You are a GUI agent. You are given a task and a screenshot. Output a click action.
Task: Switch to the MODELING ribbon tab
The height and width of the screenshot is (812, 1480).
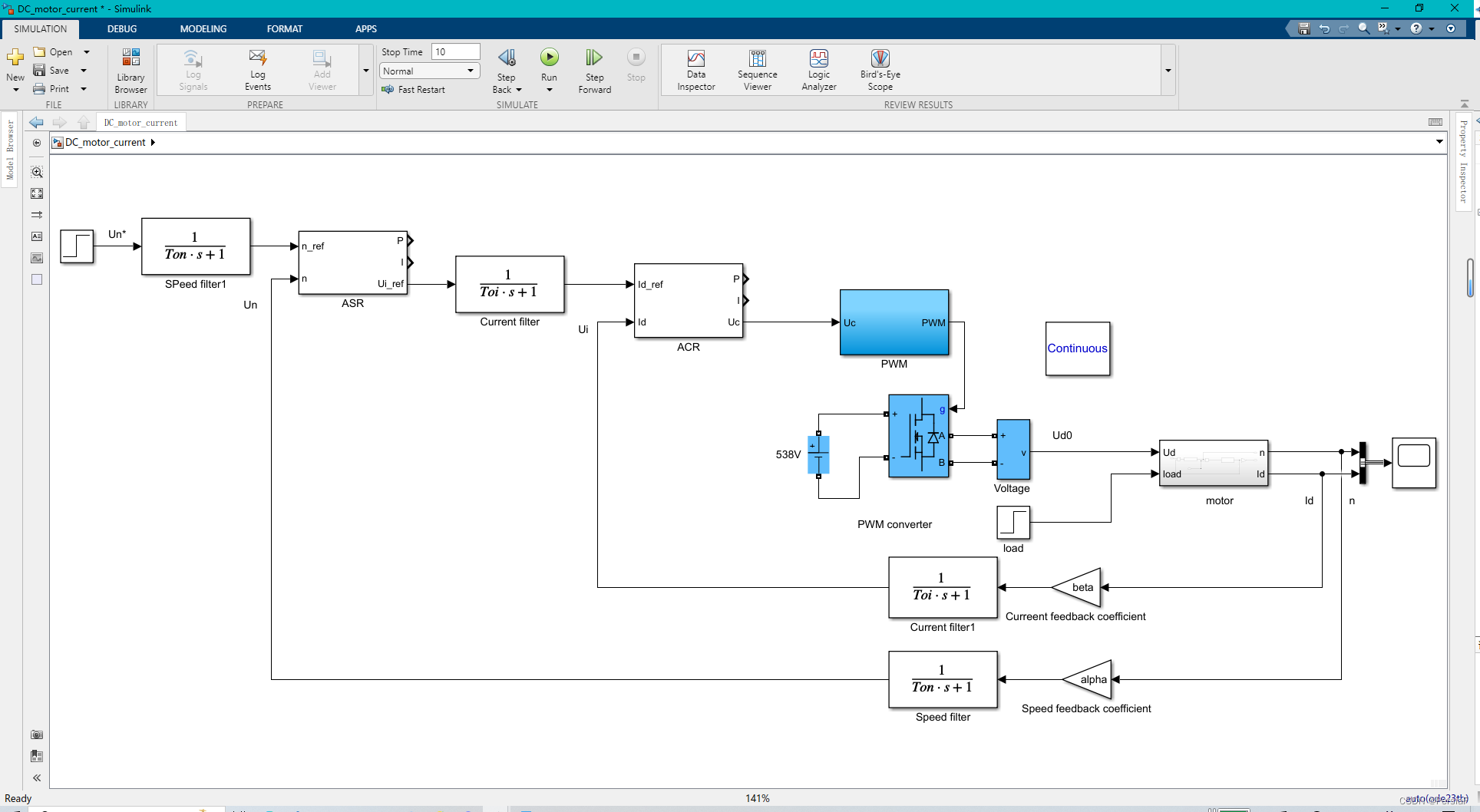click(x=203, y=28)
